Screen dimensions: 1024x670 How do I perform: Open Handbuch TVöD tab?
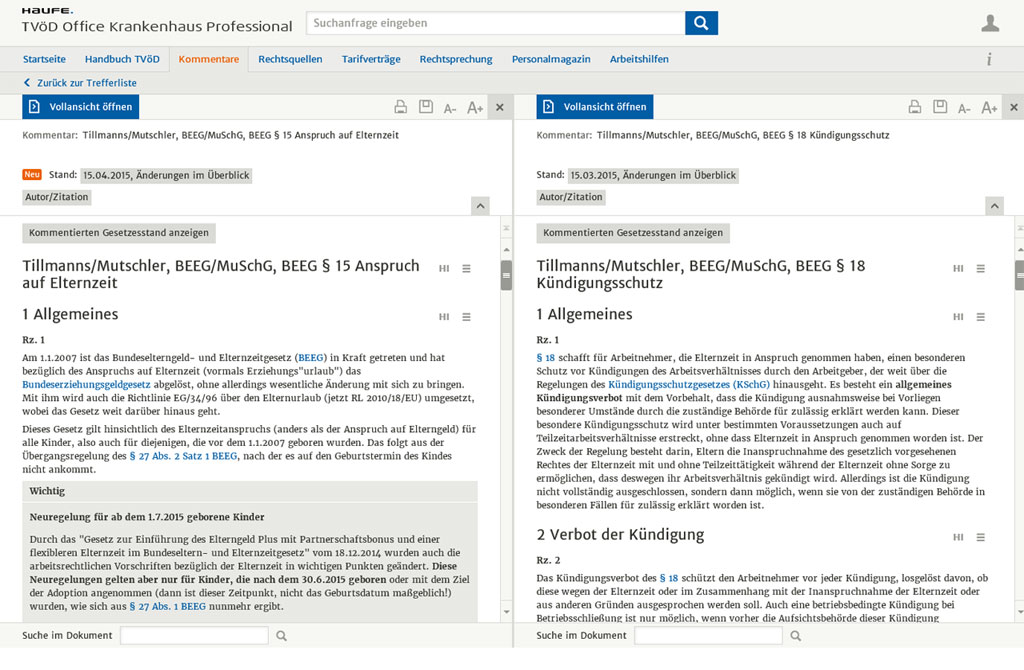[x=122, y=59]
